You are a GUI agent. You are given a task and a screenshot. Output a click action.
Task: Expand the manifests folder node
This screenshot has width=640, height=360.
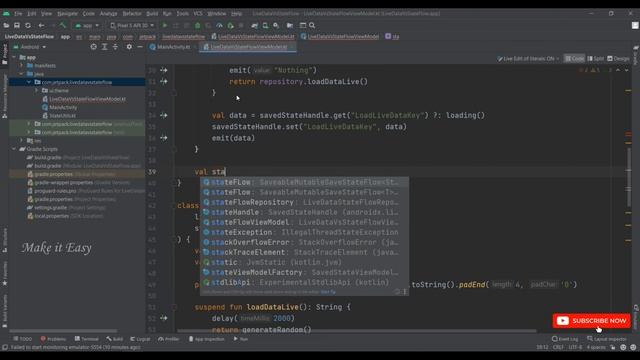tap(22, 65)
